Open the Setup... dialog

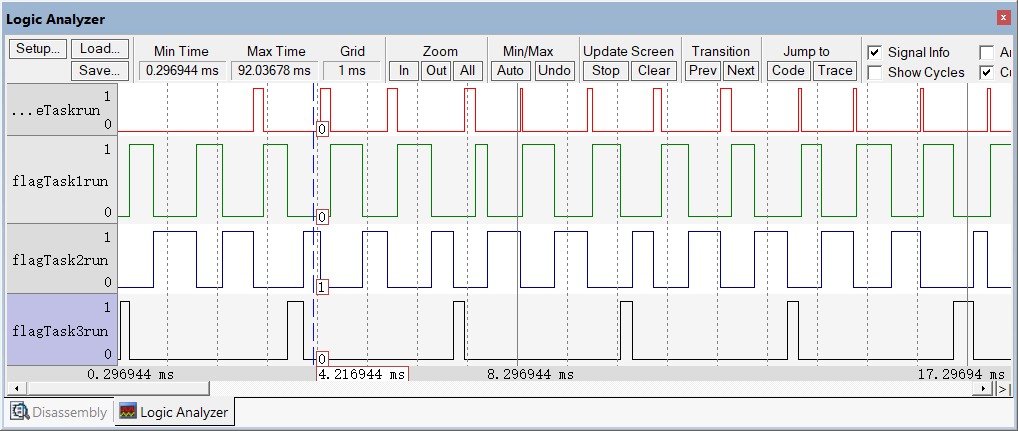pyautogui.click(x=38, y=49)
